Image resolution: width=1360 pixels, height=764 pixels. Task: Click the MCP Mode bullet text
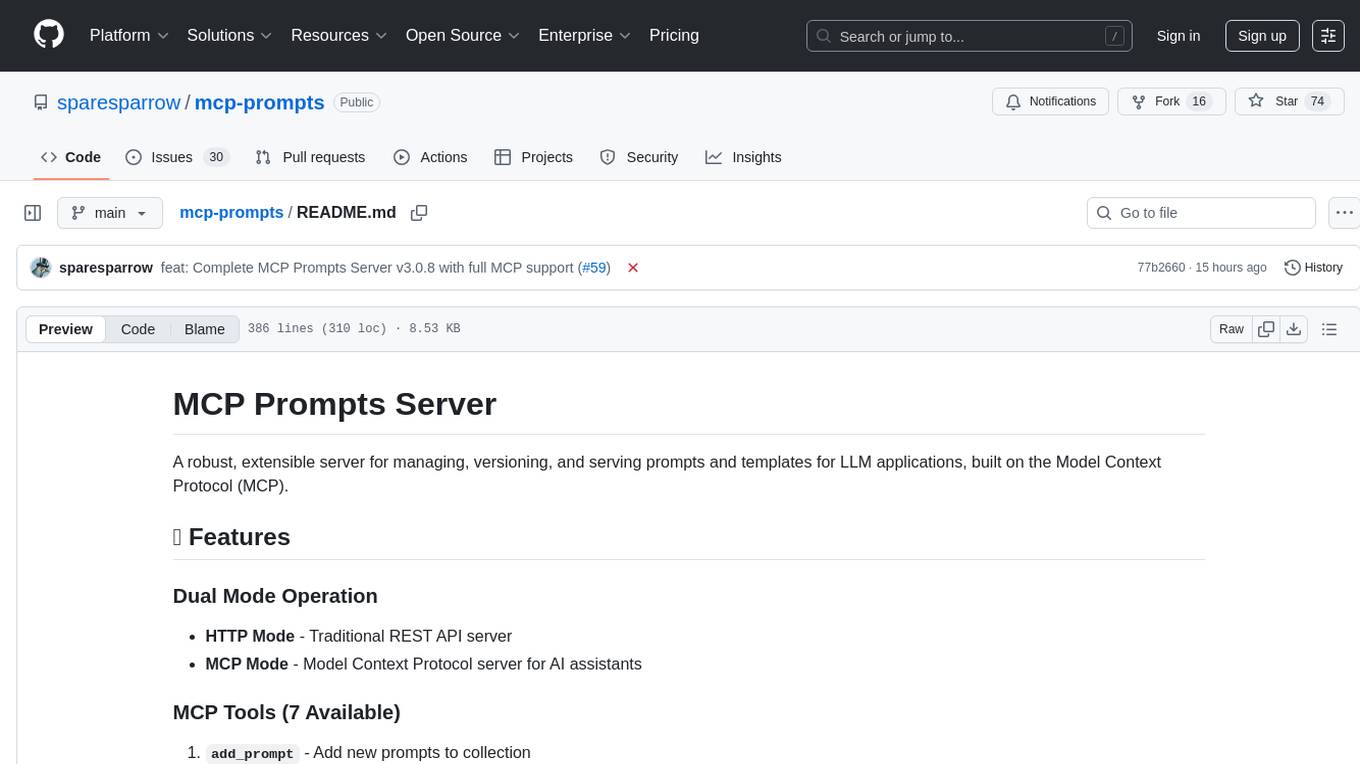[x=424, y=664]
